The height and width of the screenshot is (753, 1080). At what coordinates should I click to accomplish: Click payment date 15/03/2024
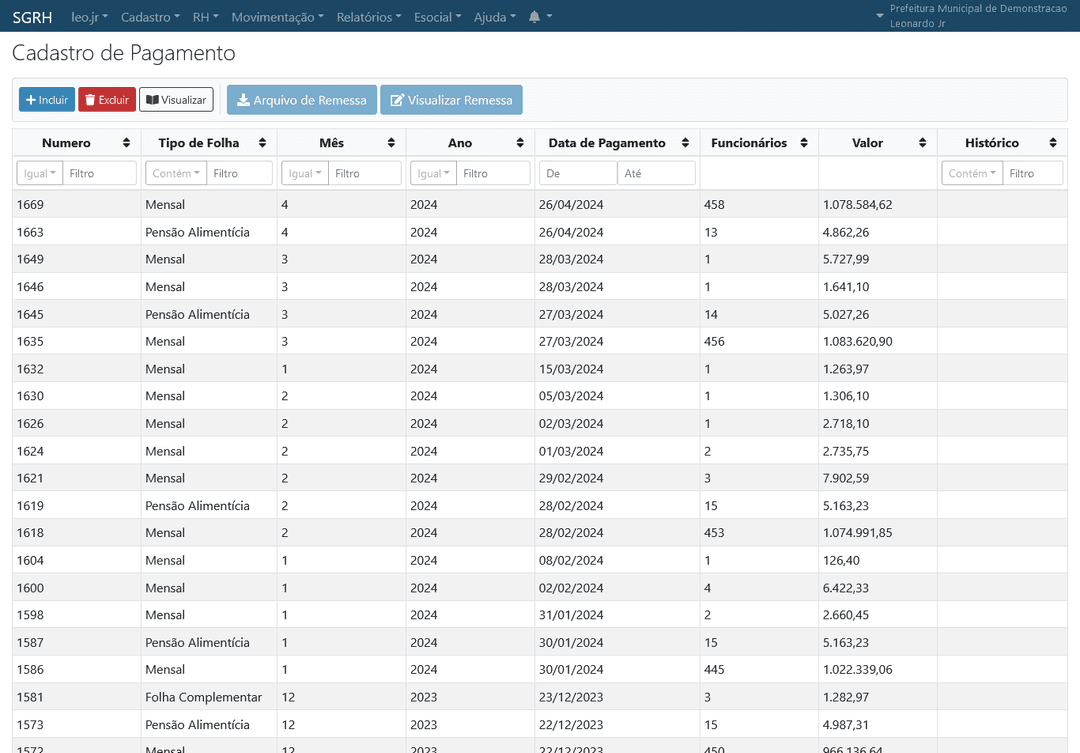click(571, 369)
